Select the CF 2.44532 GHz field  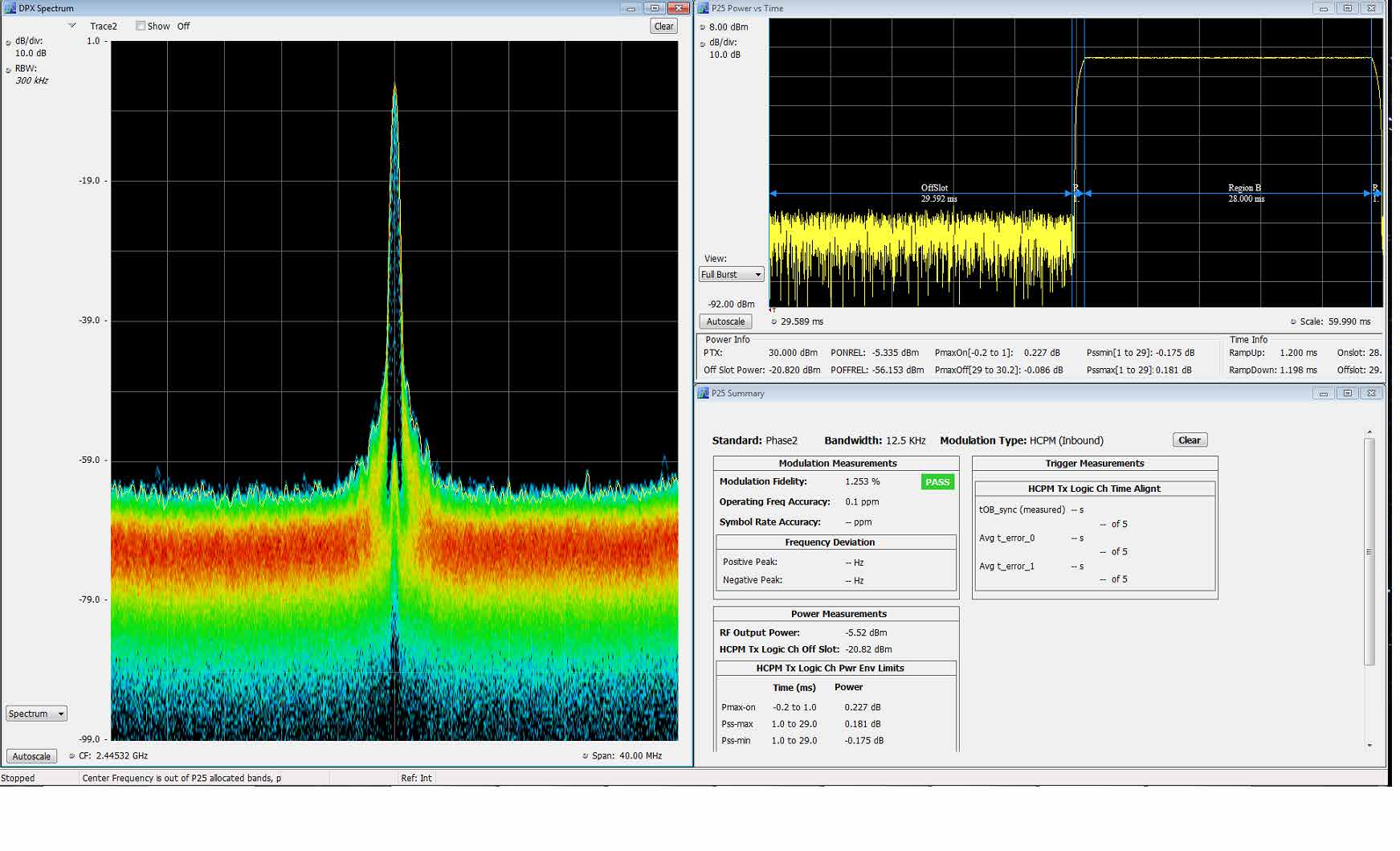[x=120, y=755]
